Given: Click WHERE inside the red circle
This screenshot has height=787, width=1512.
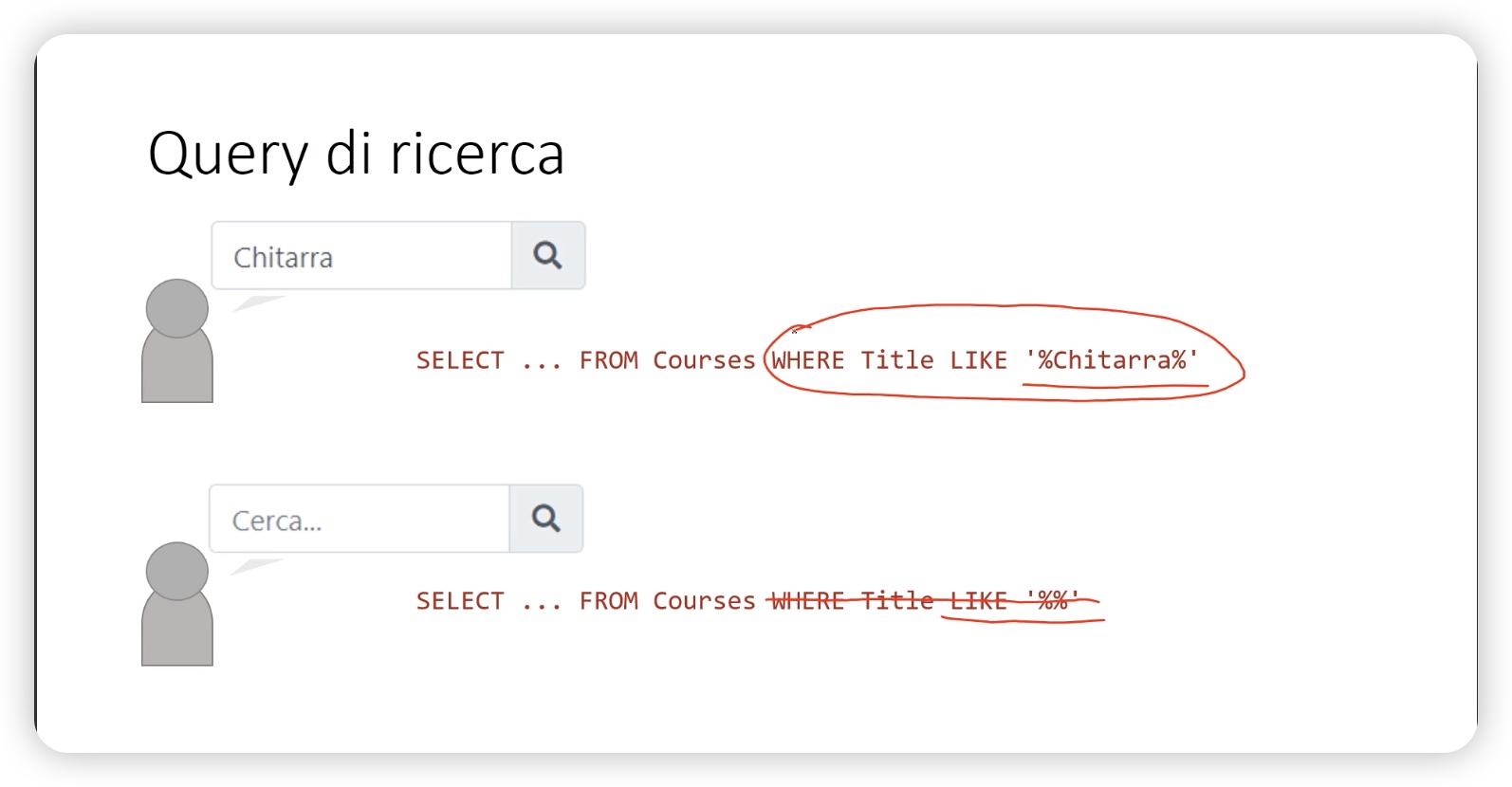Looking at the screenshot, I should click(807, 360).
